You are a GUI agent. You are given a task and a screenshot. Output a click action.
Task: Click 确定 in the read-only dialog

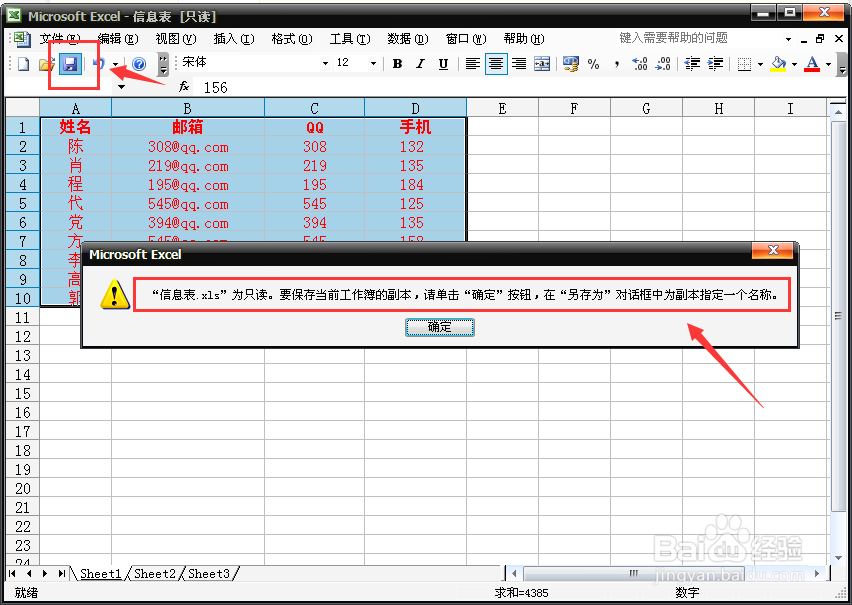tap(440, 327)
